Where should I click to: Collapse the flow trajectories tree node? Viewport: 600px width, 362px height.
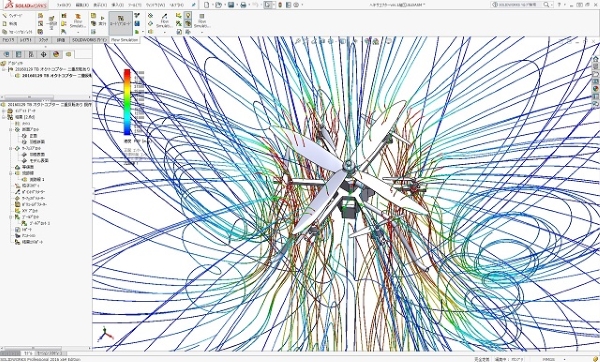[x=11, y=173]
